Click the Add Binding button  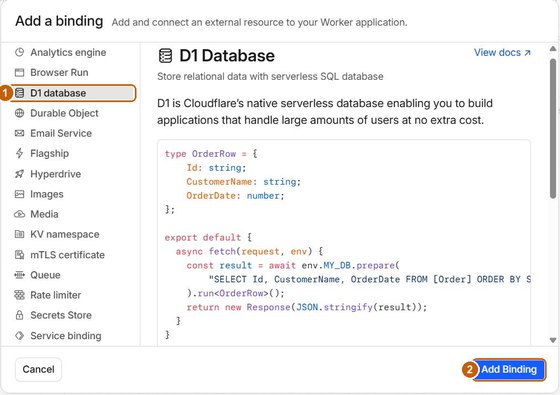coord(509,369)
